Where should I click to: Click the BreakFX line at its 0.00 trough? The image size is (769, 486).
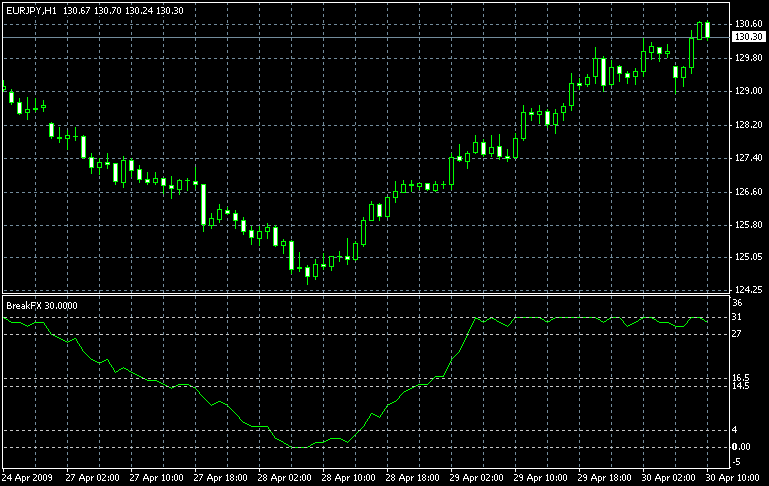click(x=300, y=447)
